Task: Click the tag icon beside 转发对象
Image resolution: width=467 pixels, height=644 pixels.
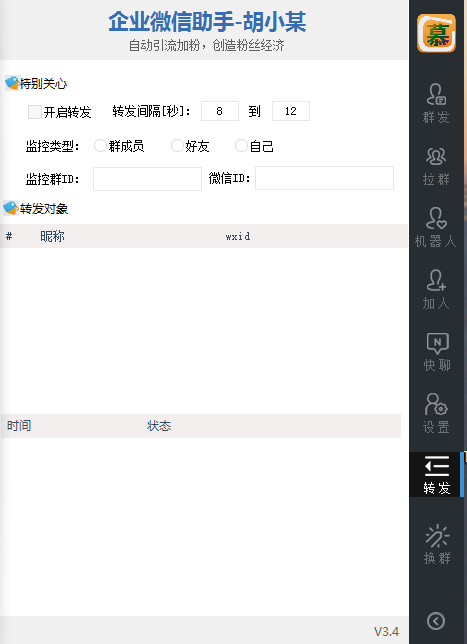Action: (x=11, y=208)
